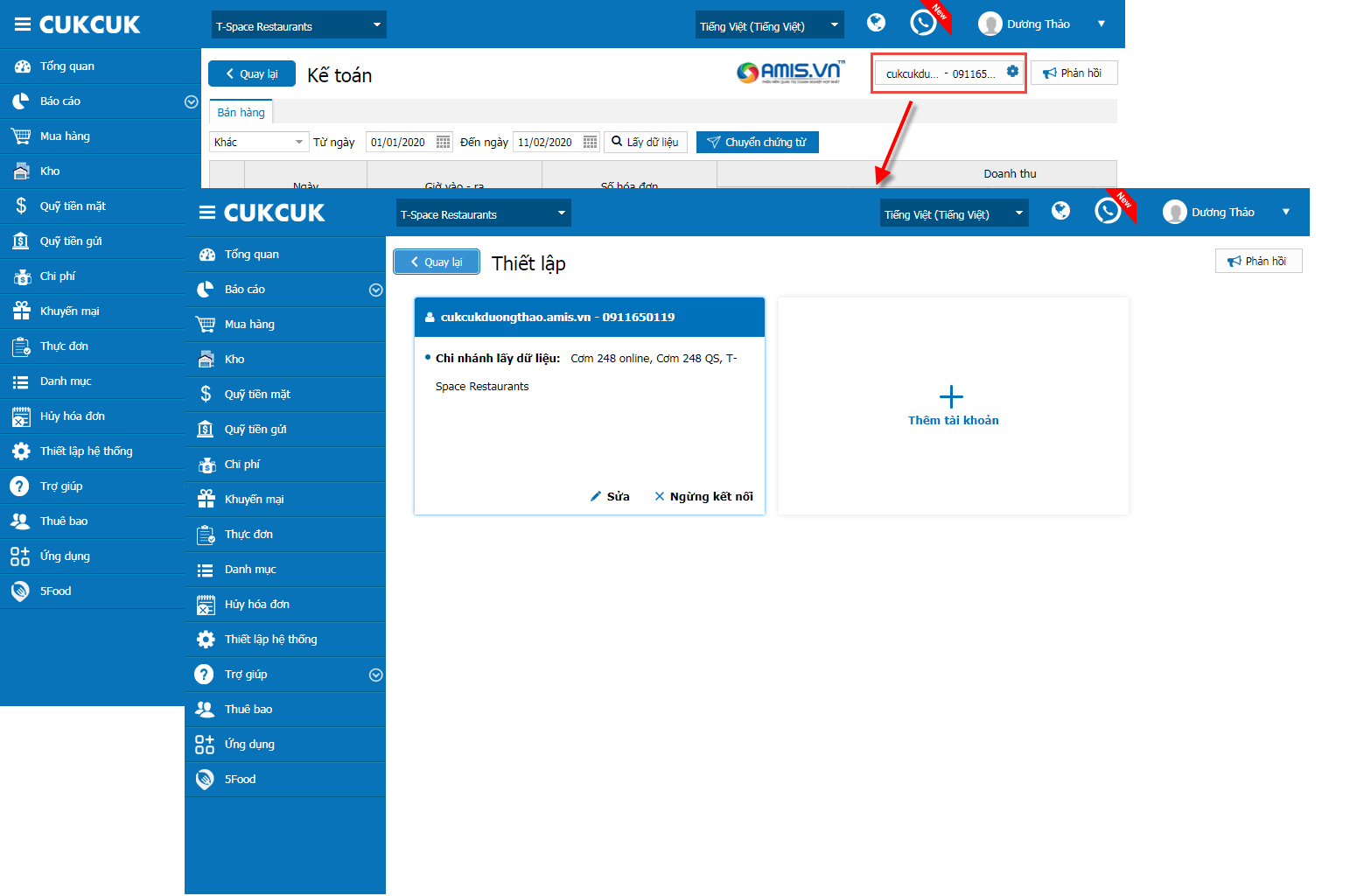Open Tiếng Việt language dropdown in front window

(955, 213)
